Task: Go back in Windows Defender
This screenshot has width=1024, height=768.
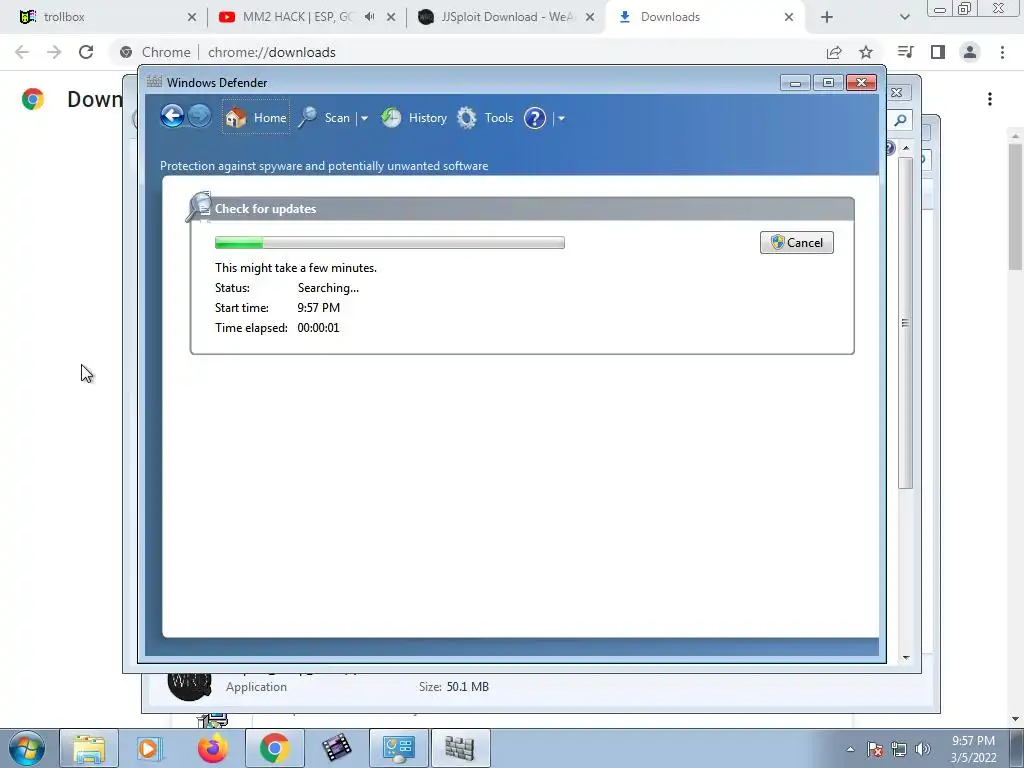Action: (172, 117)
